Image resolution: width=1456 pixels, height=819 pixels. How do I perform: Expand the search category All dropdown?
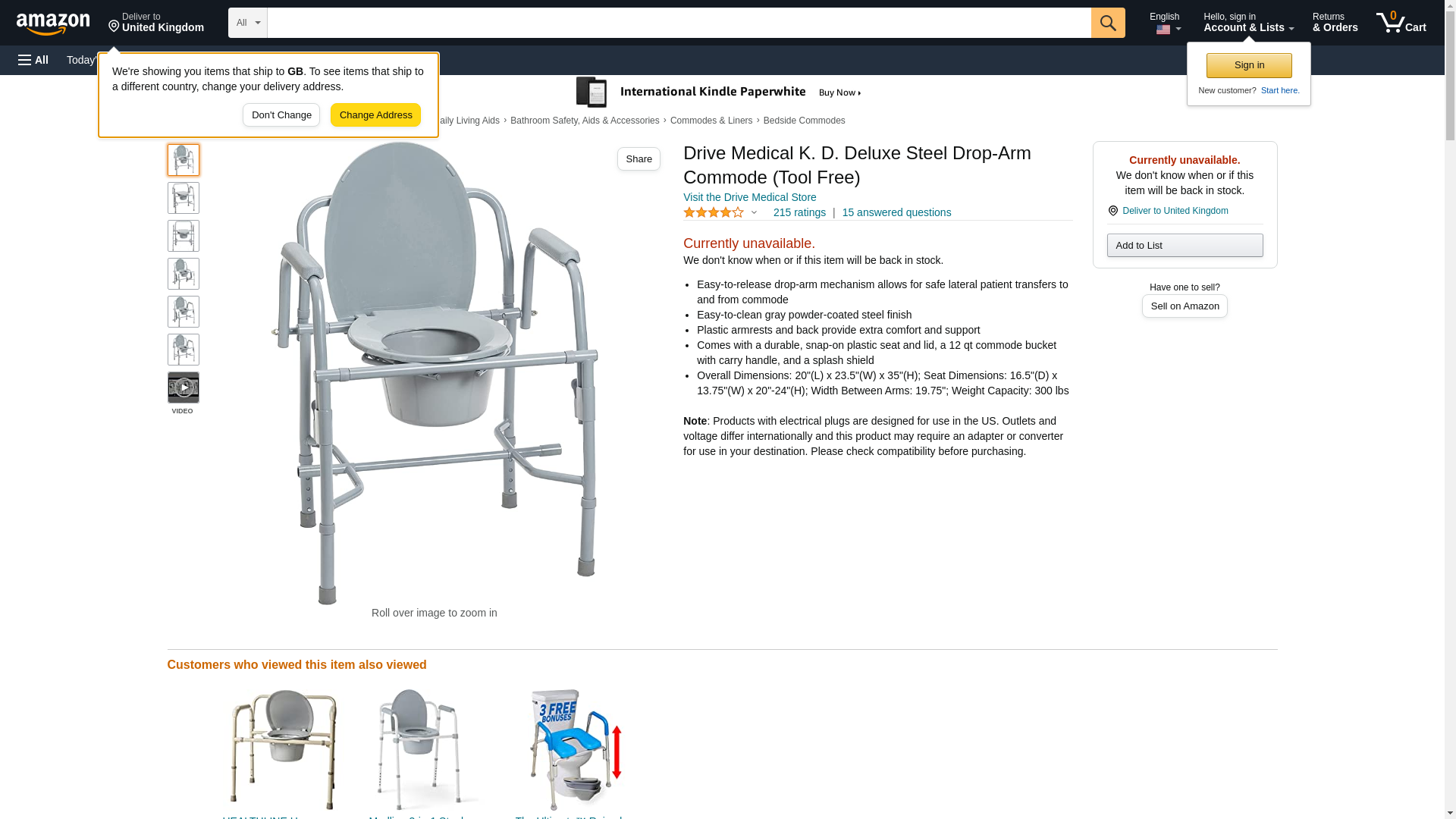coord(248,23)
